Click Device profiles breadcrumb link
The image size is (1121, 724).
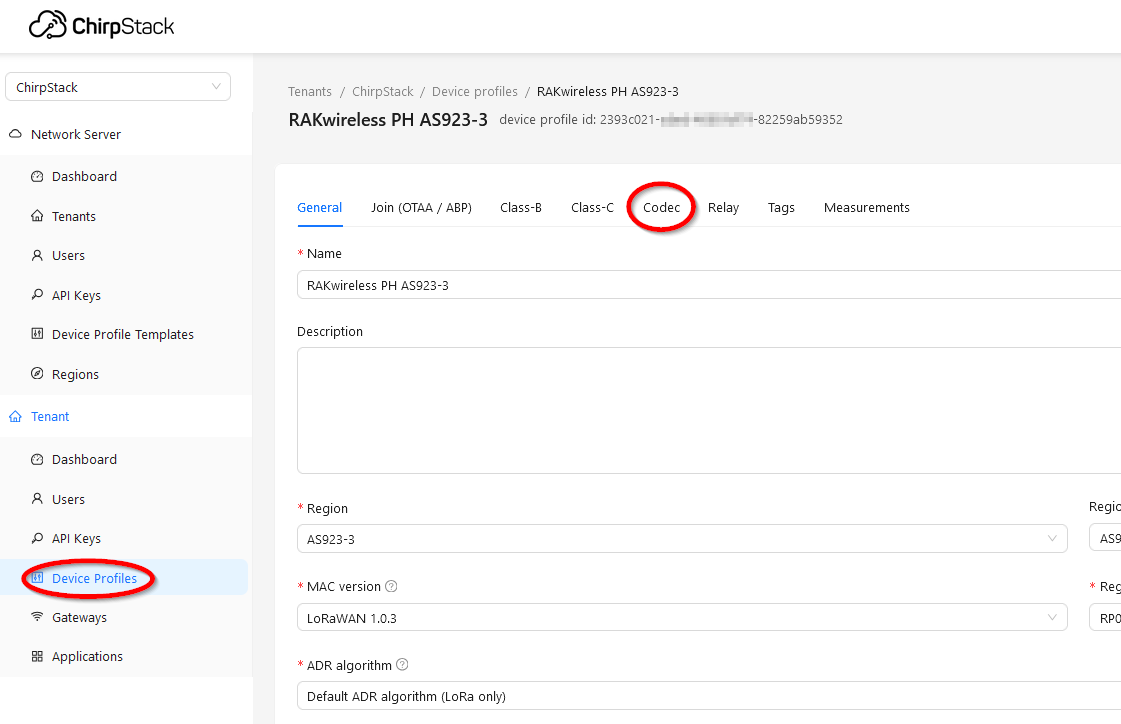pyautogui.click(x=474, y=92)
